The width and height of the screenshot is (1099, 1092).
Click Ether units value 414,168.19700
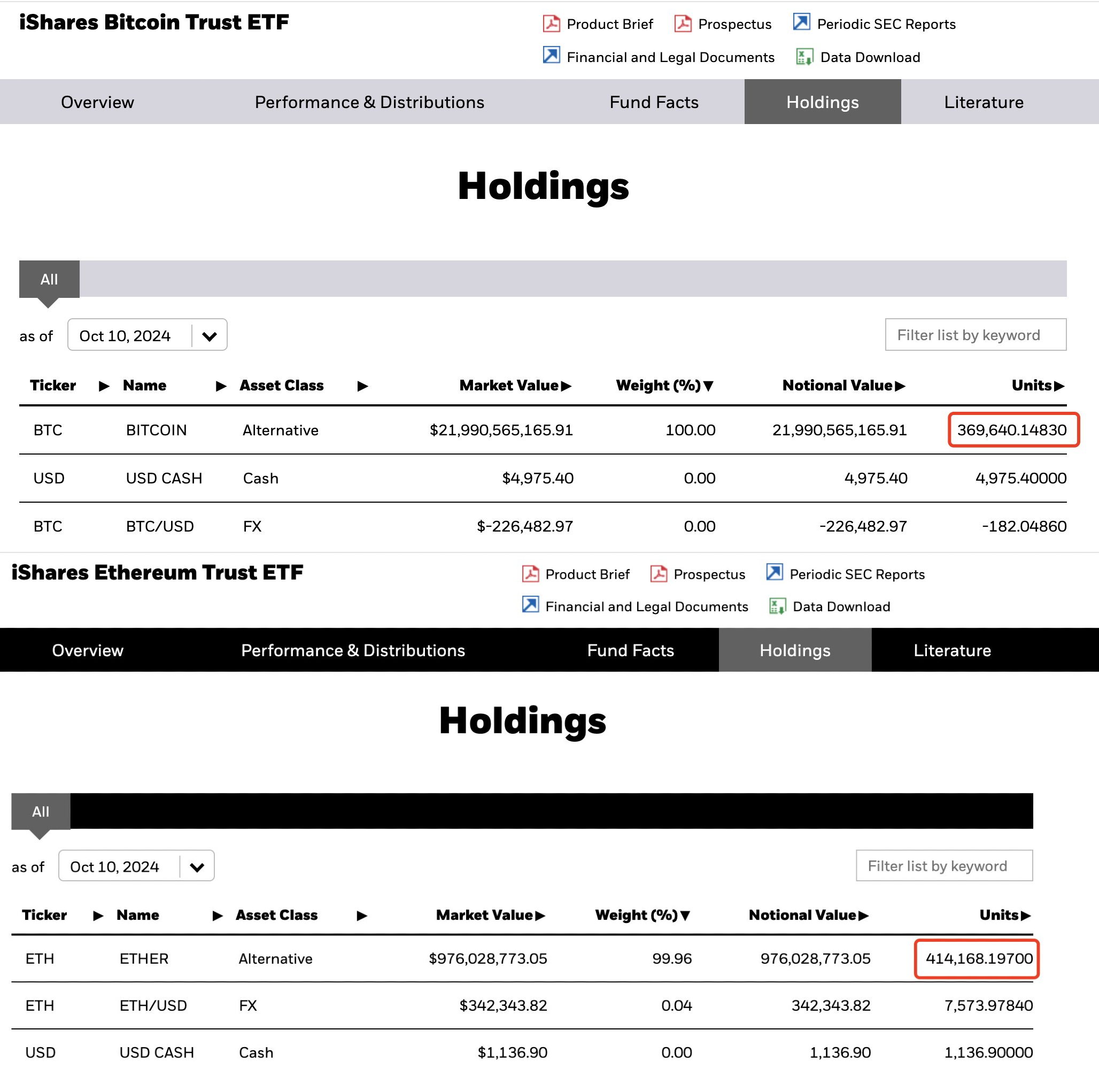[x=979, y=958]
